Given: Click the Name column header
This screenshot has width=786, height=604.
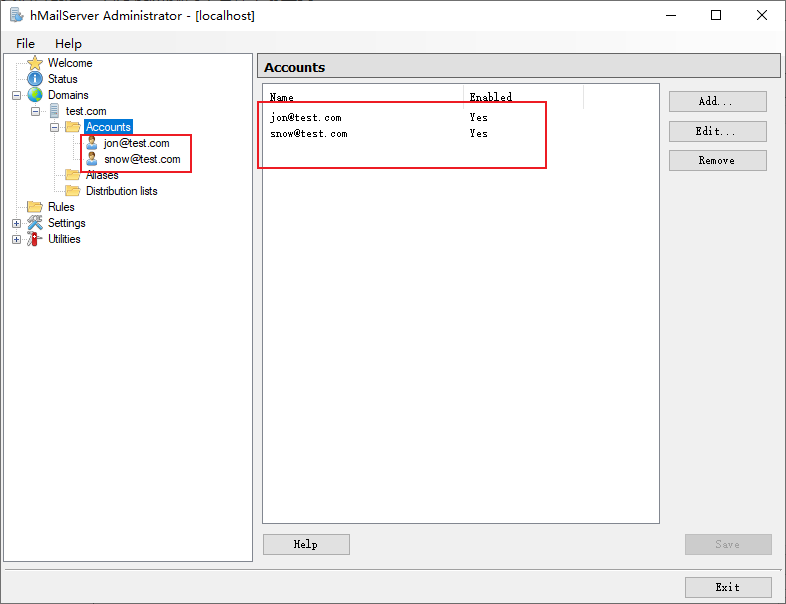Looking at the screenshot, I should point(363,97).
